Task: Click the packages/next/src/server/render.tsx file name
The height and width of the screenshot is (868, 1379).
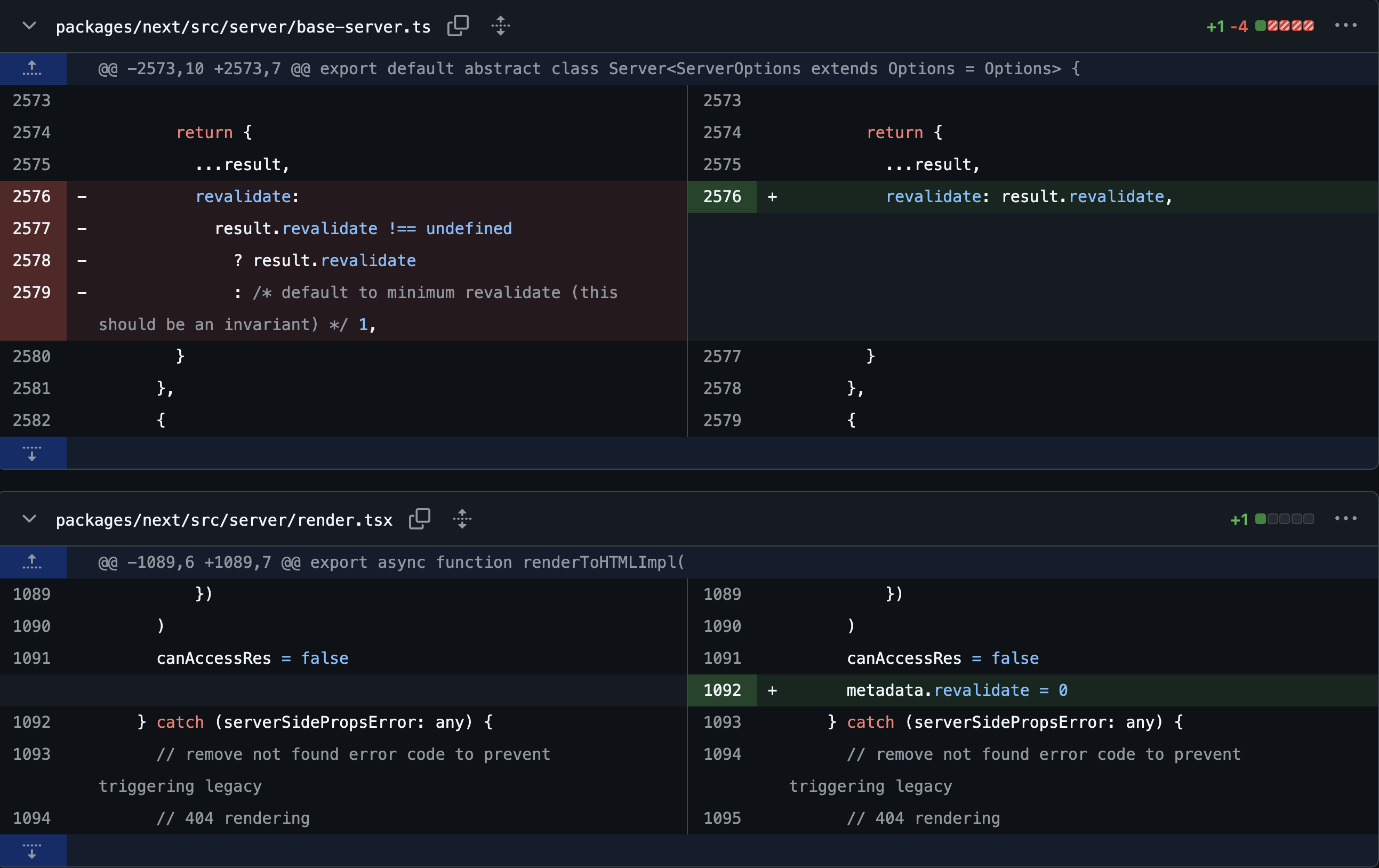Action: 224,520
